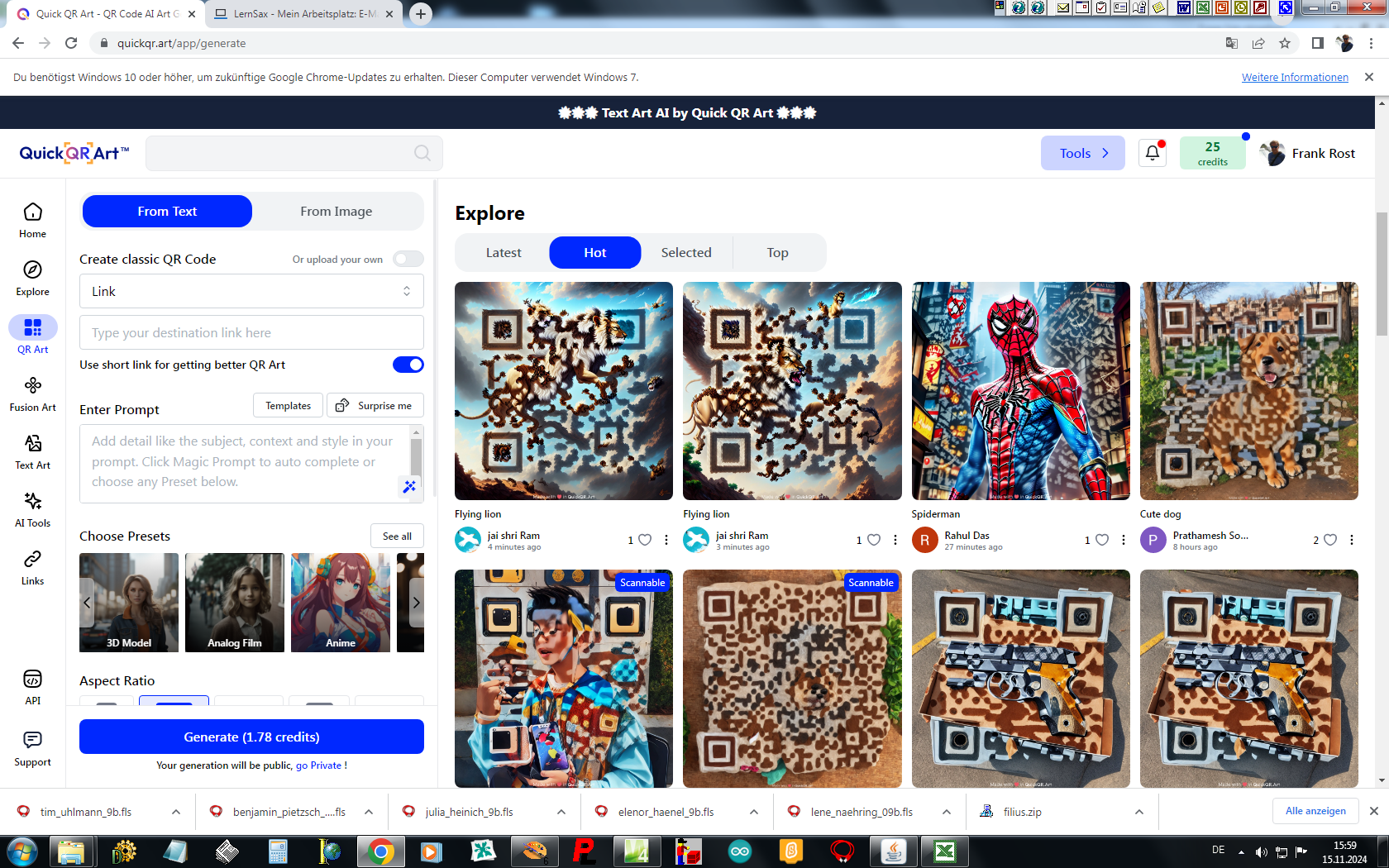Click See all presets
The width and height of the screenshot is (1389, 868).
pyautogui.click(x=397, y=536)
